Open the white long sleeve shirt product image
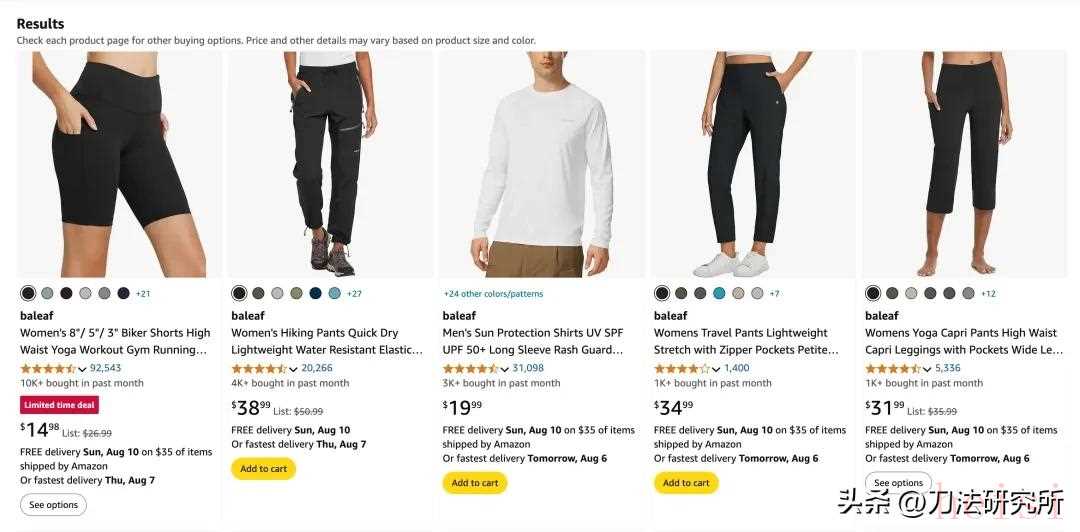 tap(541, 165)
